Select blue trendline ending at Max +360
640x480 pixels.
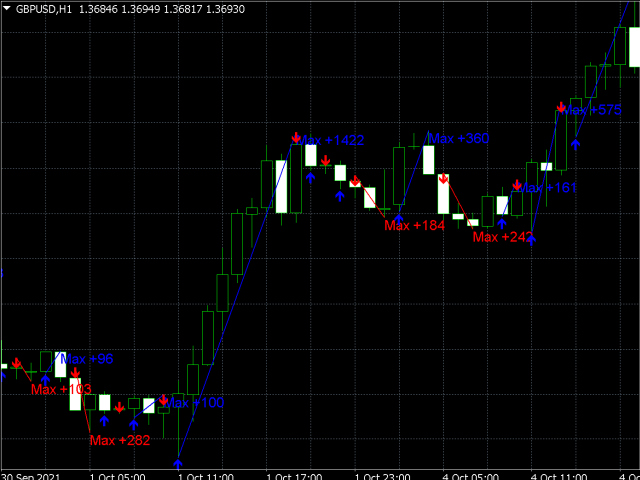click(414, 173)
